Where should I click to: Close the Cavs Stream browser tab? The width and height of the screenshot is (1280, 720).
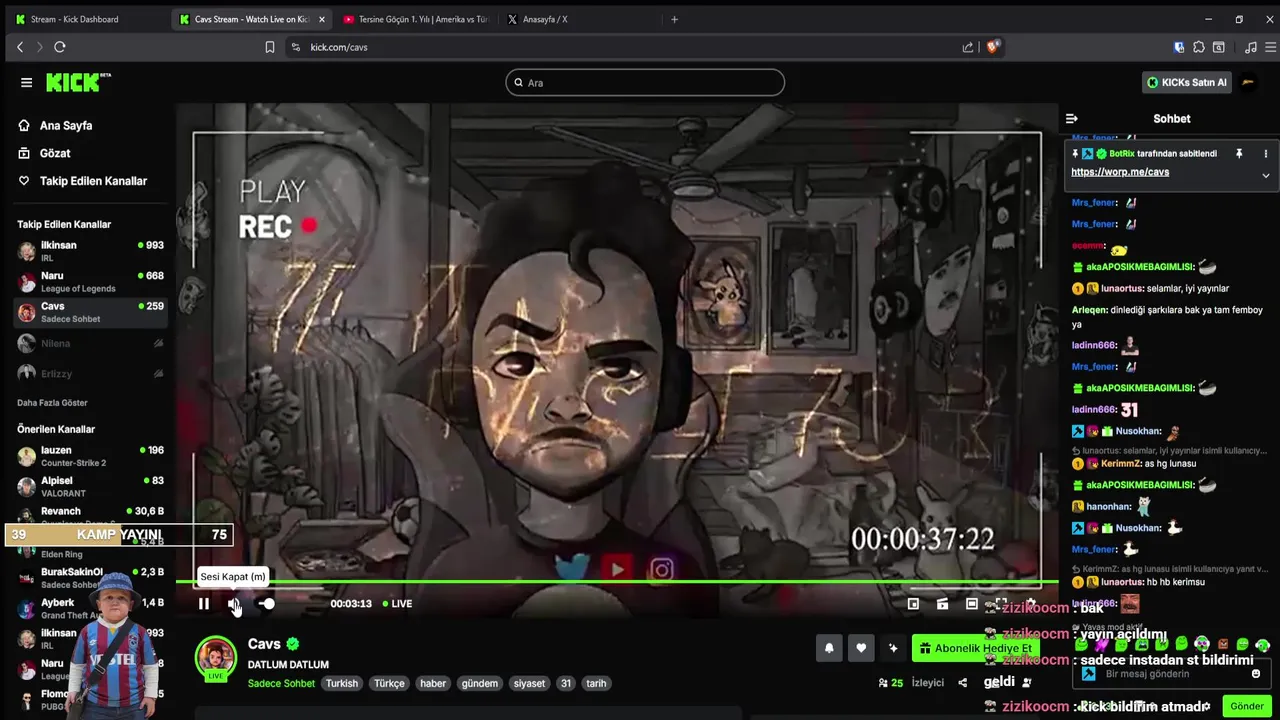coord(321,19)
